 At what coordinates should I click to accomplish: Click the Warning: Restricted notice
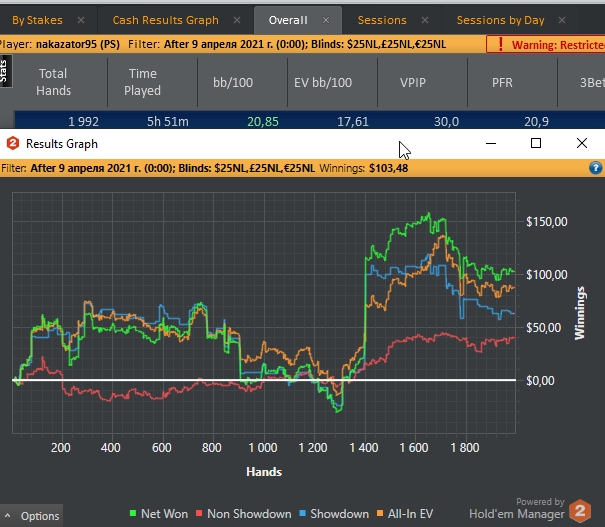[x=546, y=45]
